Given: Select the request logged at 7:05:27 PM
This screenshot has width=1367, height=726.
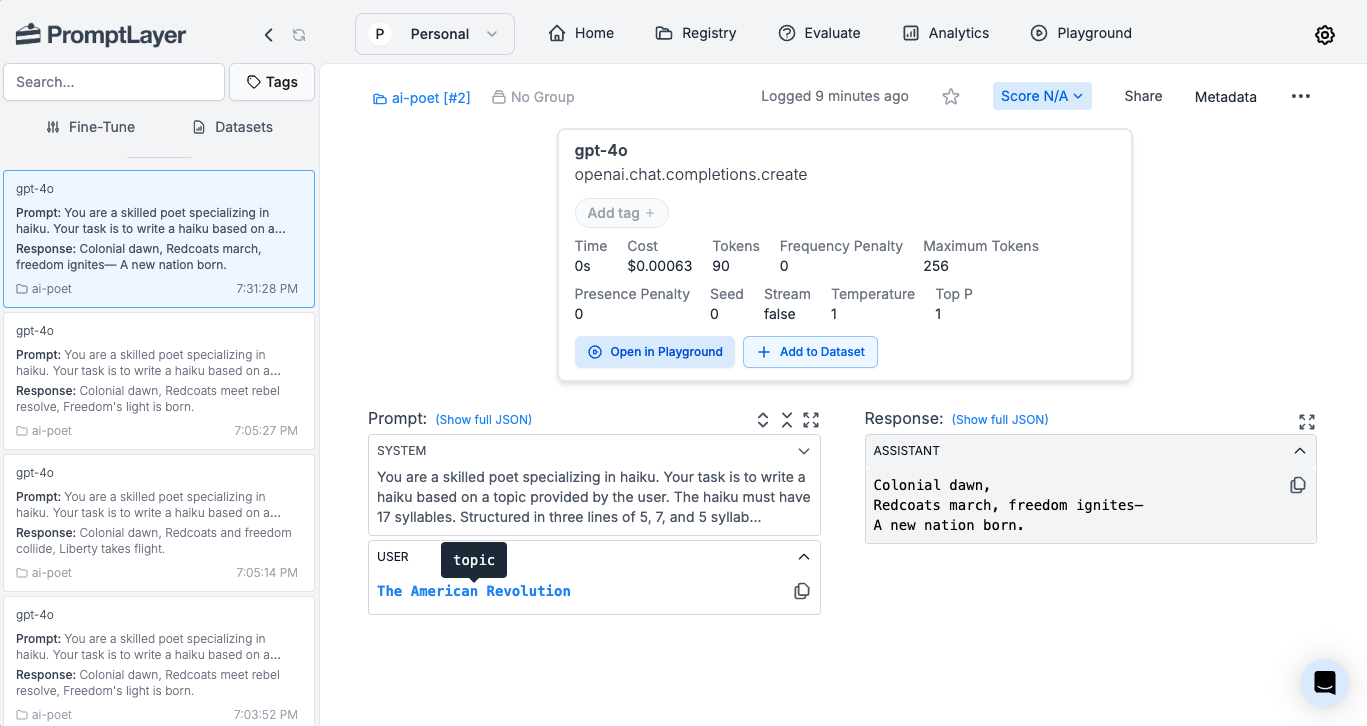Looking at the screenshot, I should point(159,381).
